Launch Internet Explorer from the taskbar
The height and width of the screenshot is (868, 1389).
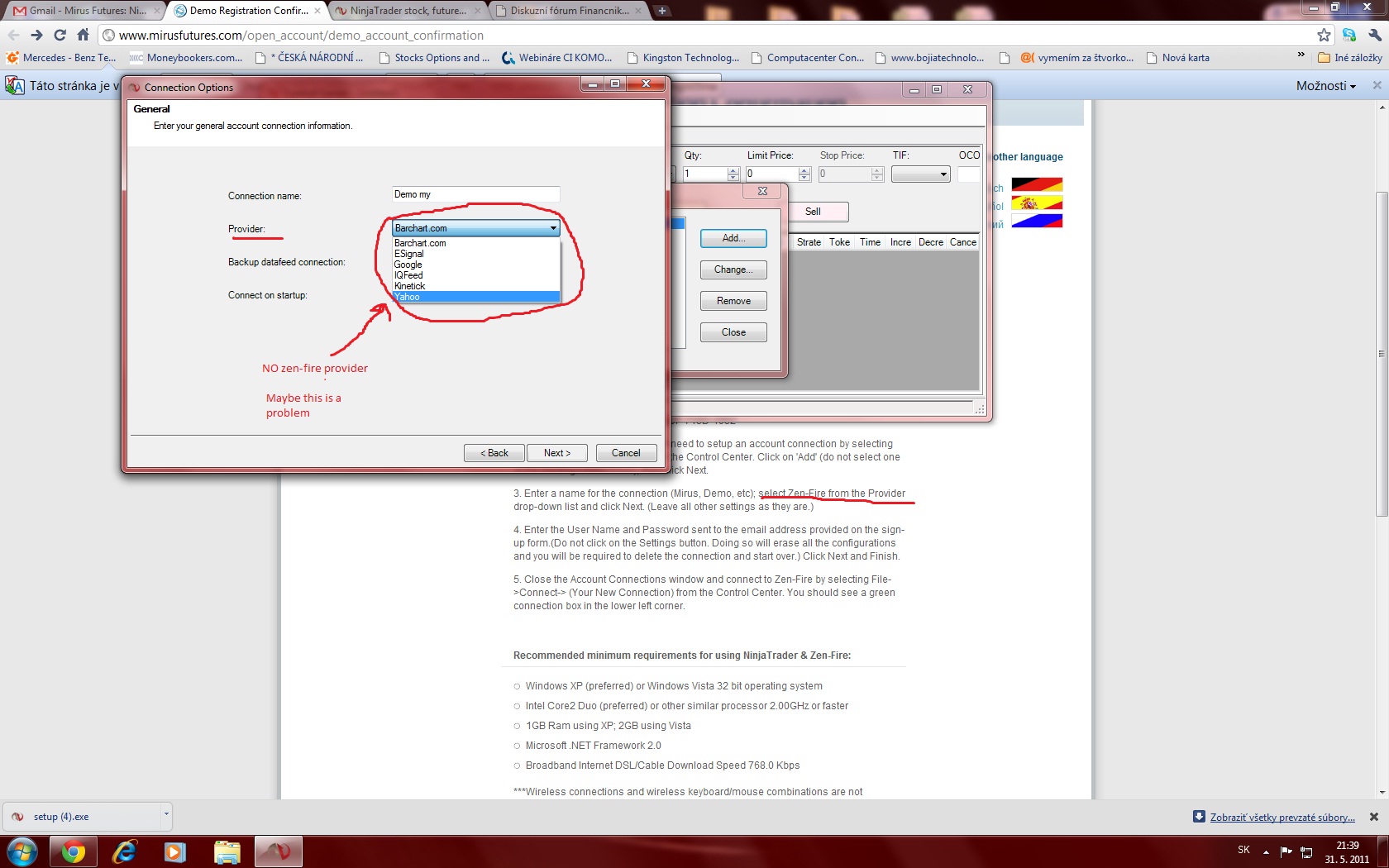[125, 851]
